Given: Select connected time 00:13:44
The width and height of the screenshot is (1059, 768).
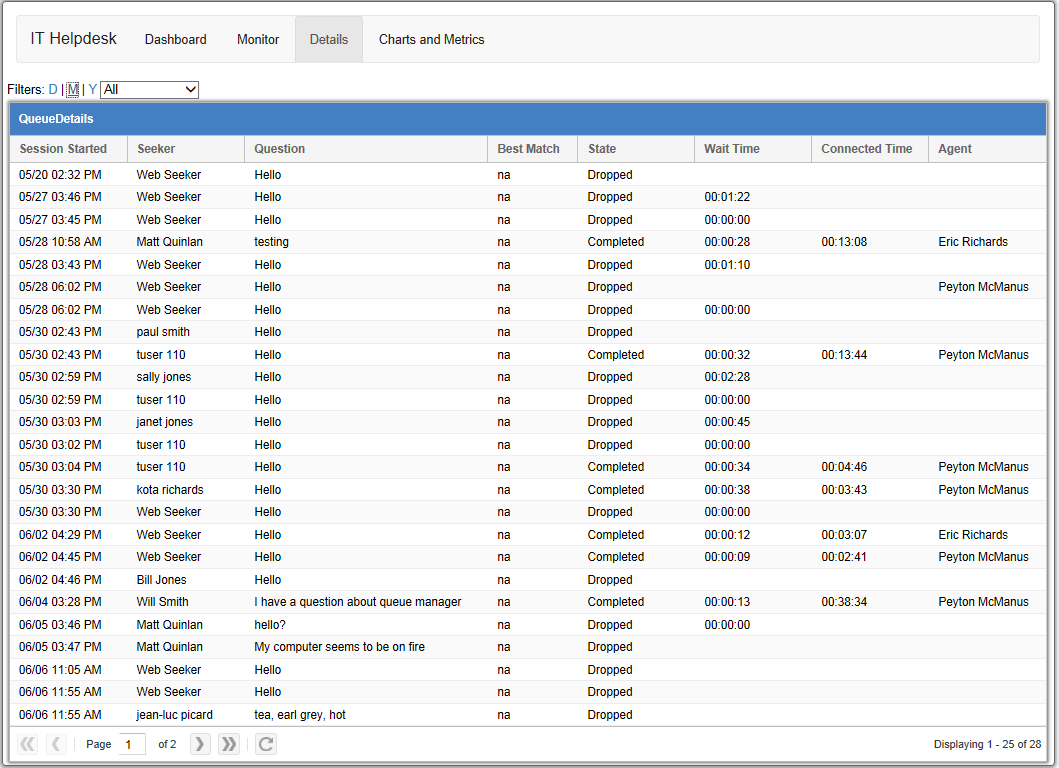Looking at the screenshot, I should (x=844, y=355).
